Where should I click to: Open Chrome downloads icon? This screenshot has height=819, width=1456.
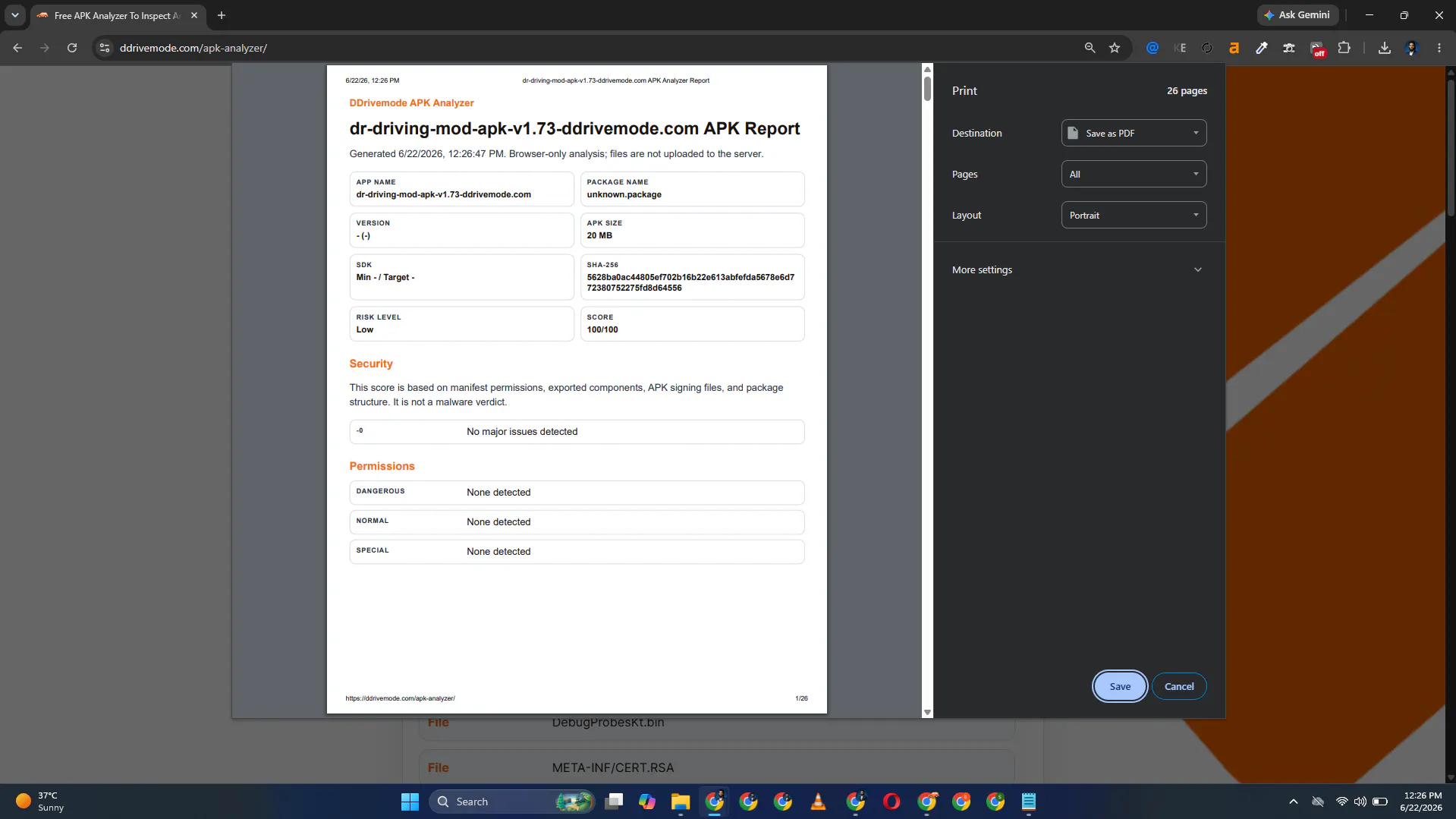pos(1385,48)
